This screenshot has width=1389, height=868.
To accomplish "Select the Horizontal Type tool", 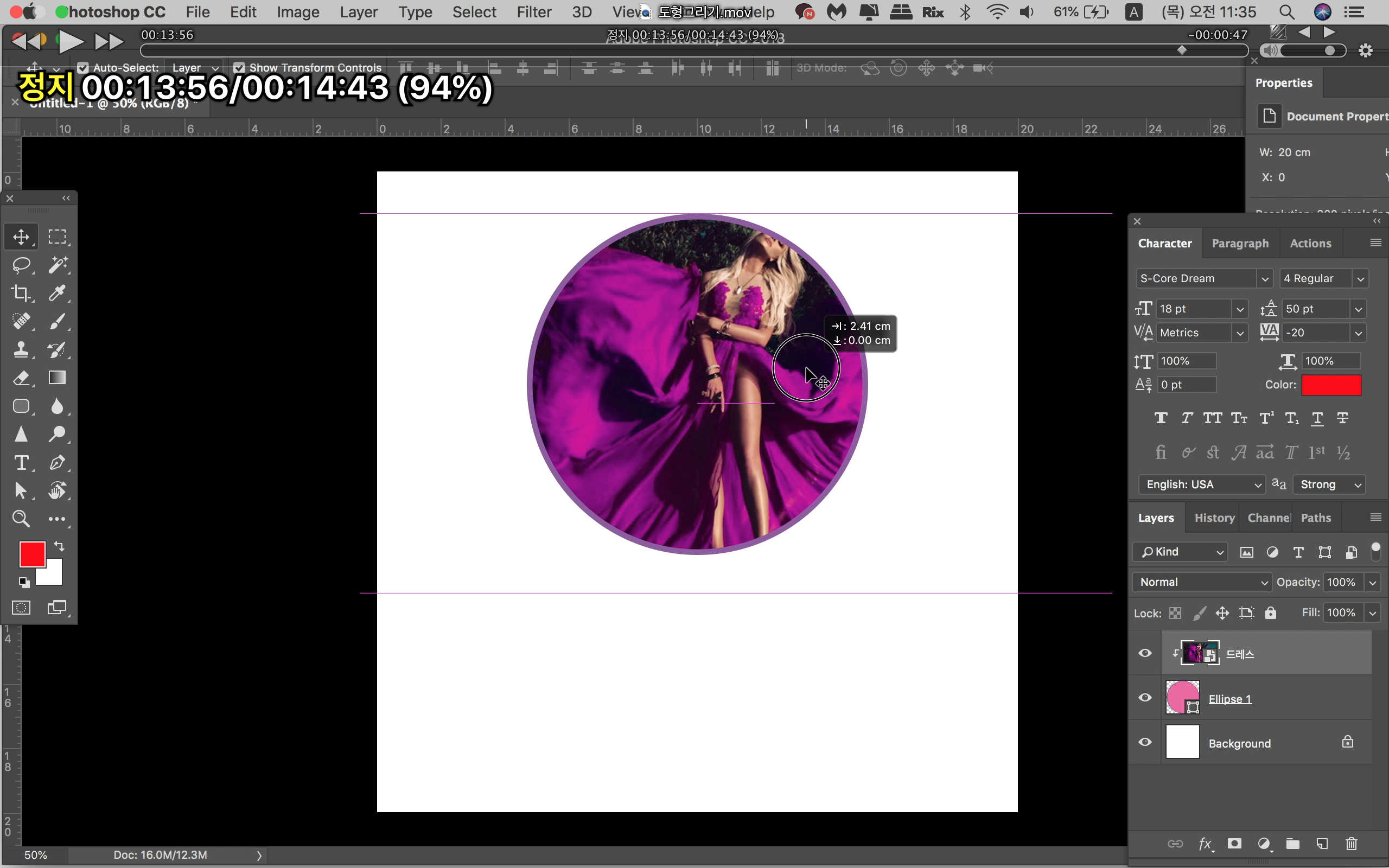I will tap(21, 462).
